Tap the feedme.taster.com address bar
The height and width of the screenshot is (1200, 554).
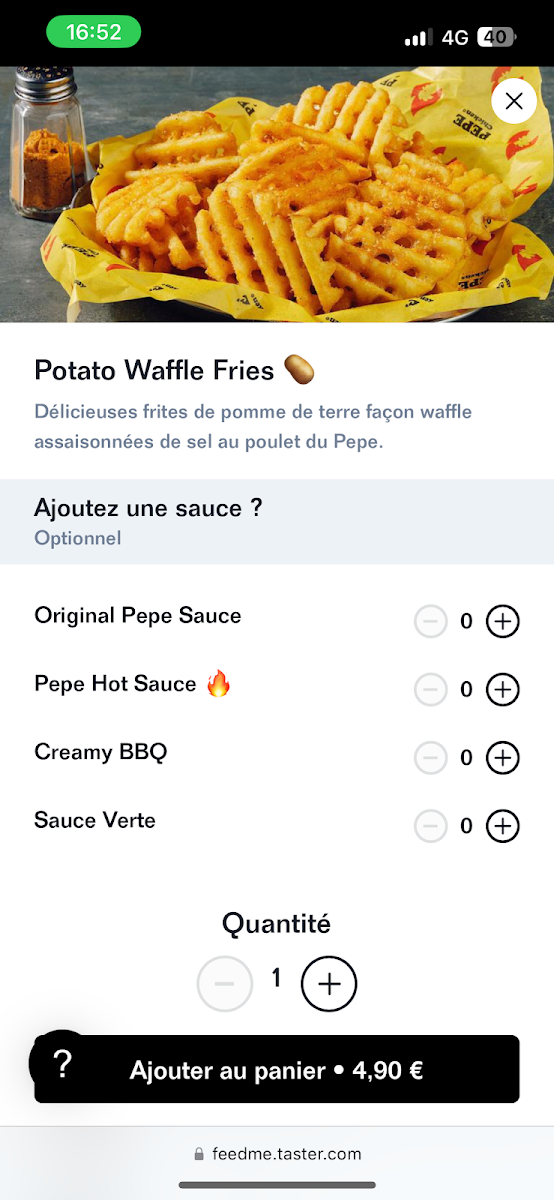tap(277, 1154)
